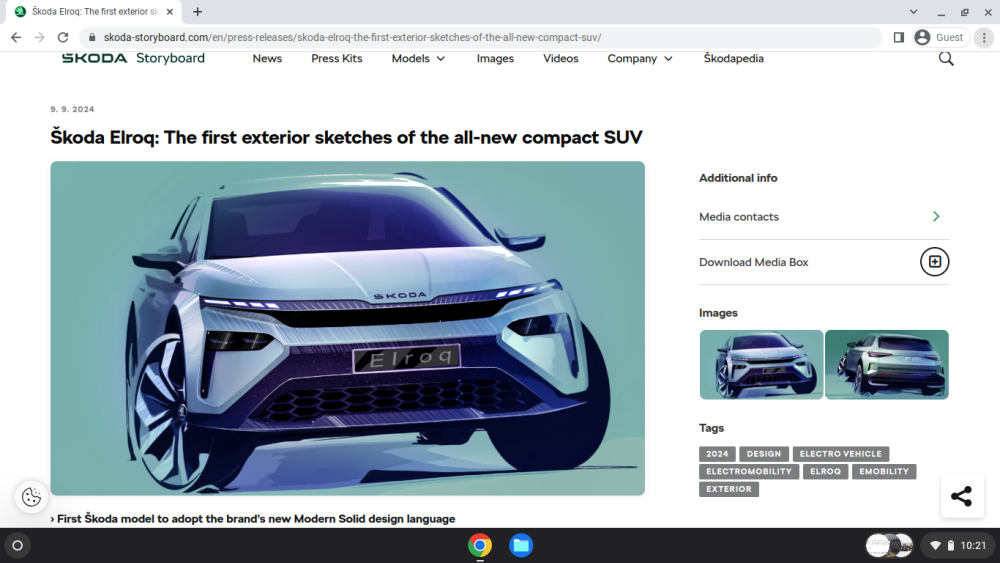Focus the browser address bar
This screenshot has width=1000, height=563.
pyautogui.click(x=482, y=38)
